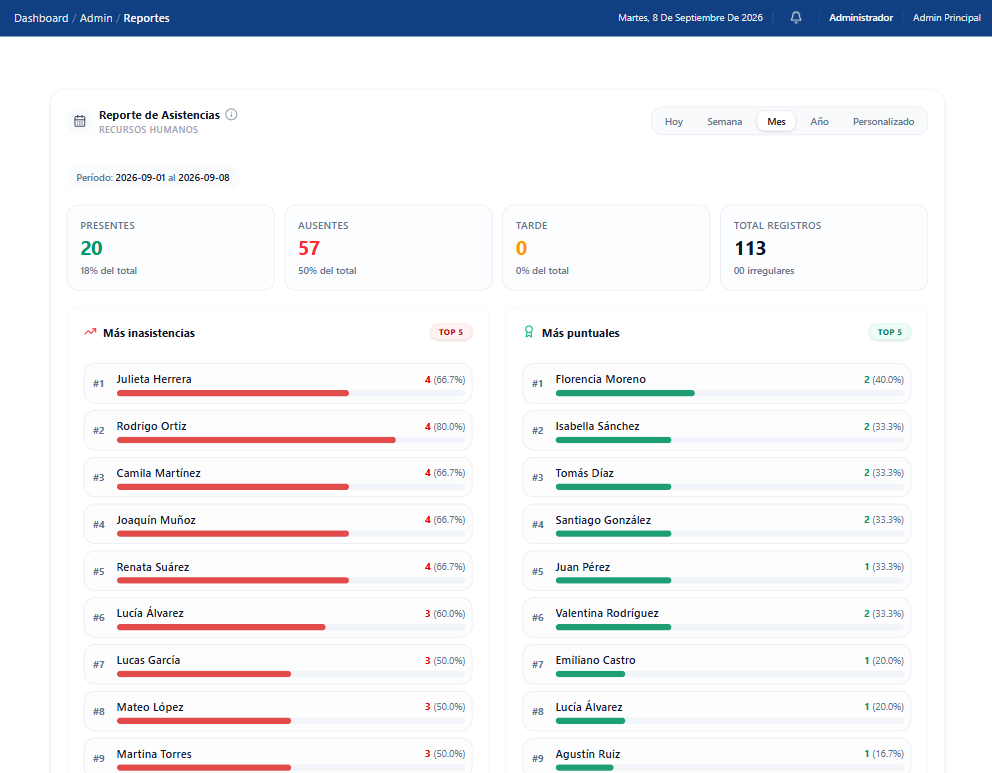This screenshot has height=773, width=992.
Task: Select the Hoy period tab
Action: tap(674, 121)
